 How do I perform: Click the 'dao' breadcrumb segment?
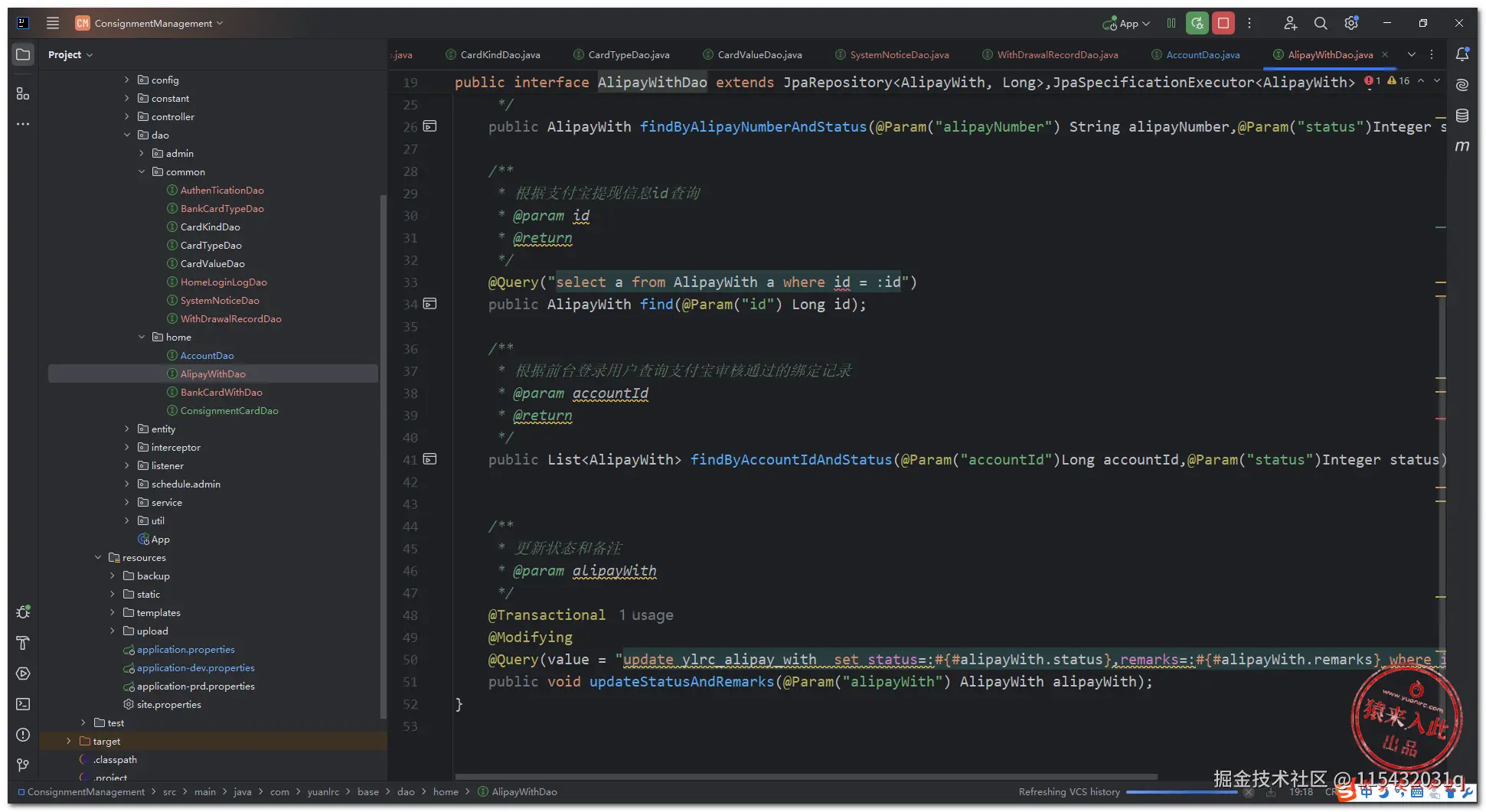click(x=406, y=791)
